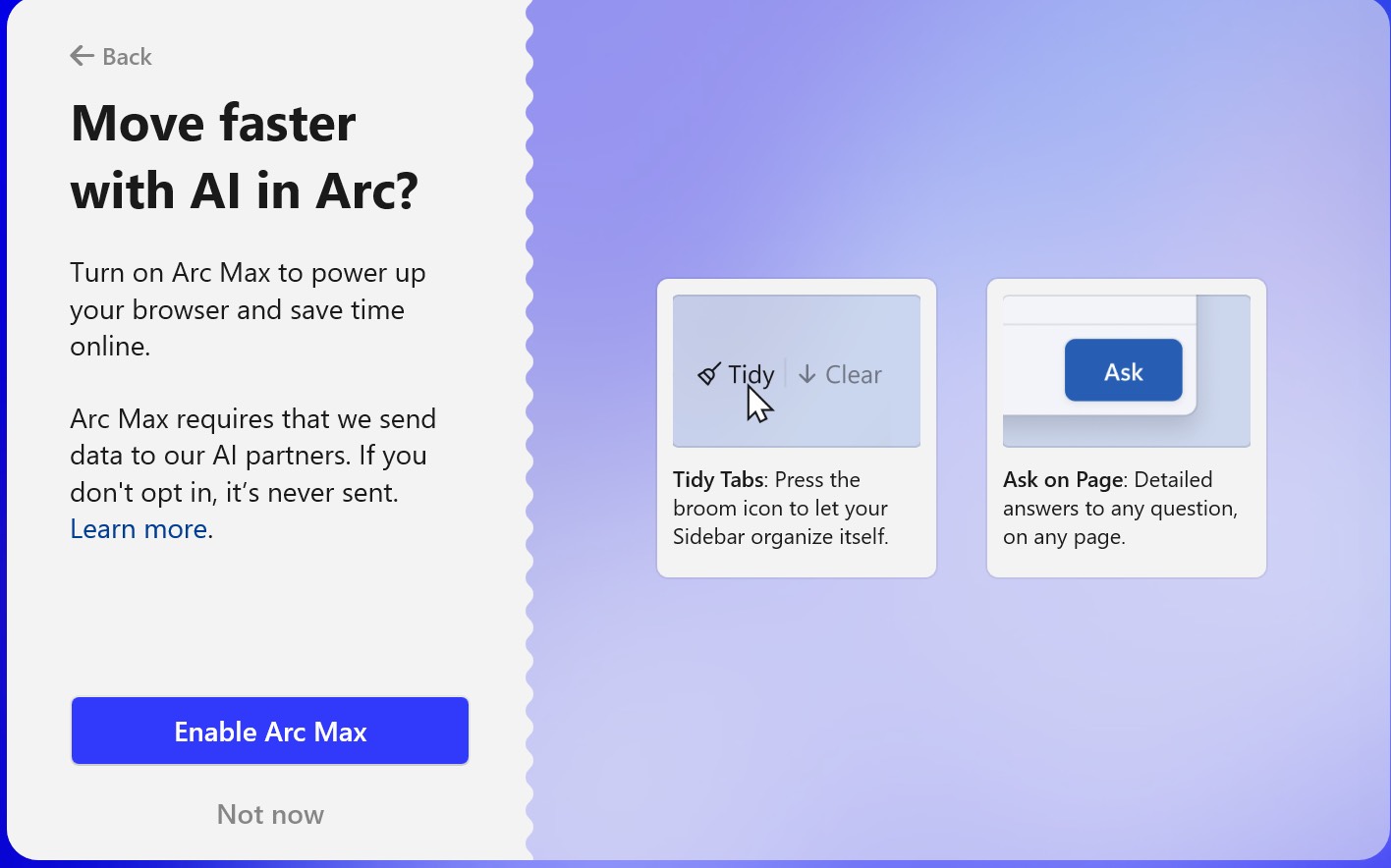The image size is (1391, 868).
Task: Click the Move faster with AI heading
Action: click(x=244, y=155)
